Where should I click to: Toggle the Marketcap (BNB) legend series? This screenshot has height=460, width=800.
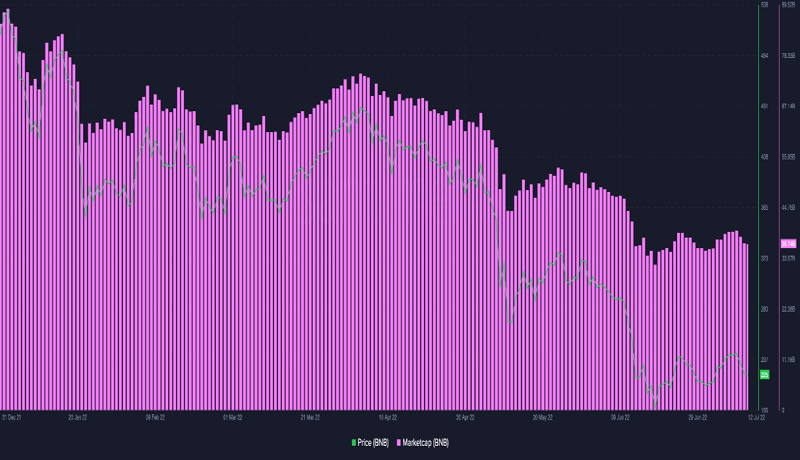point(423,443)
